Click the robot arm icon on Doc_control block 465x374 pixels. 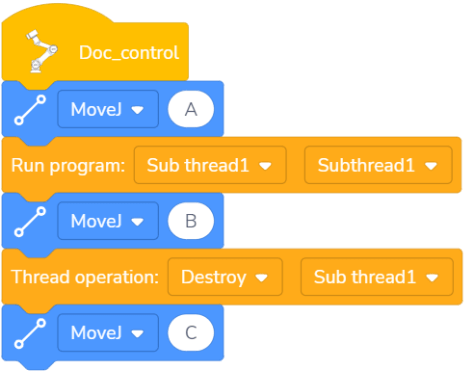pyautogui.click(x=41, y=52)
